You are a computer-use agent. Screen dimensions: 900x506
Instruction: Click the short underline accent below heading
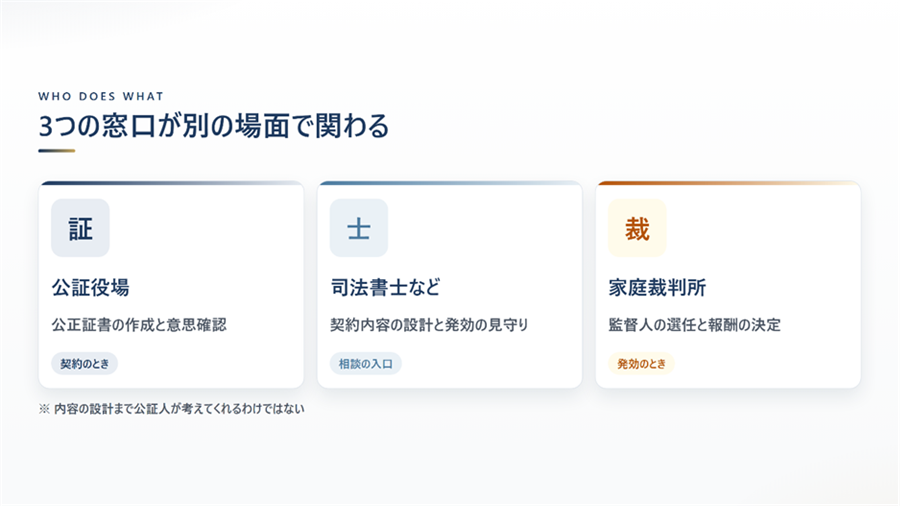pos(57,151)
